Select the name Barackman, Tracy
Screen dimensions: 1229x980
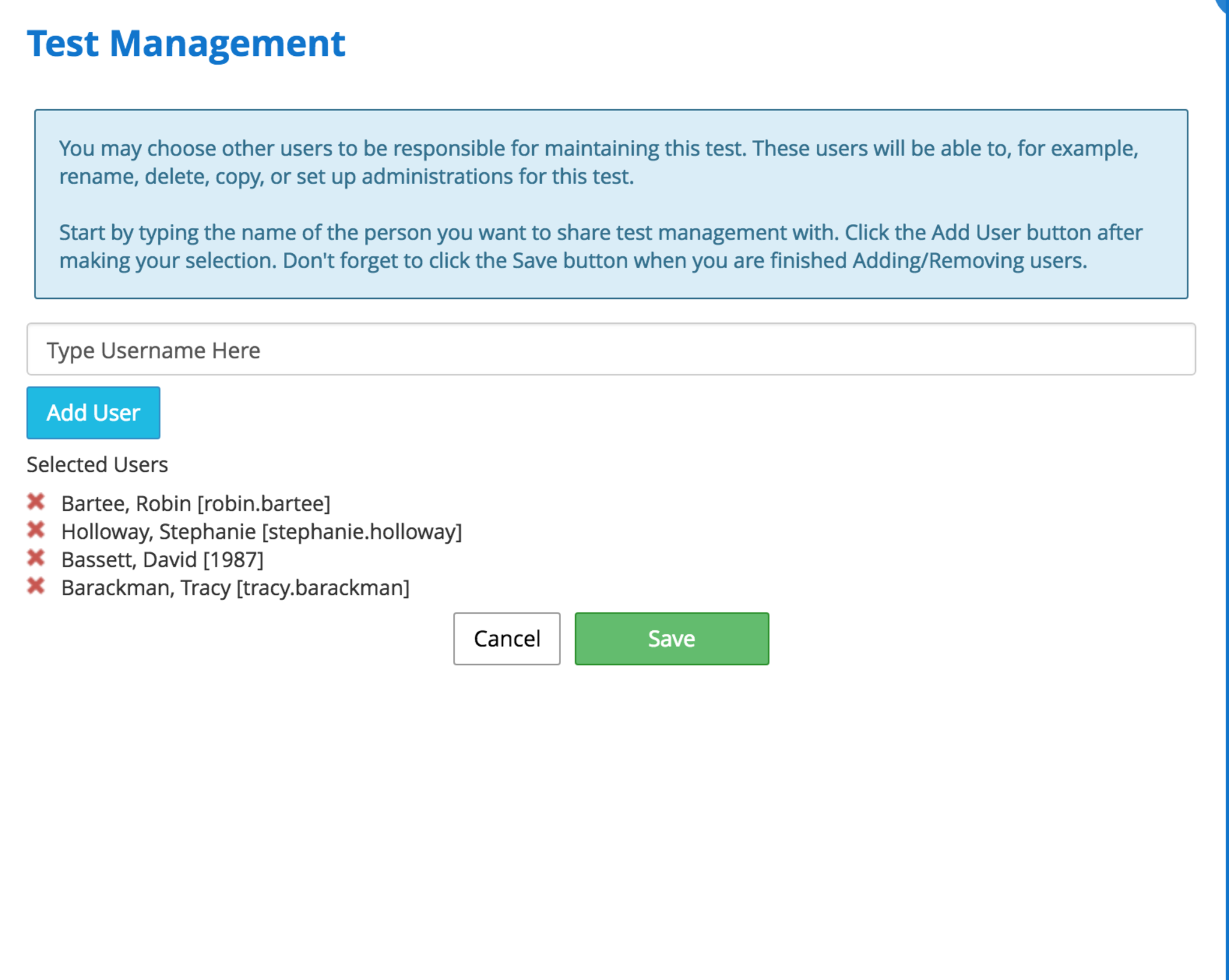pos(146,588)
